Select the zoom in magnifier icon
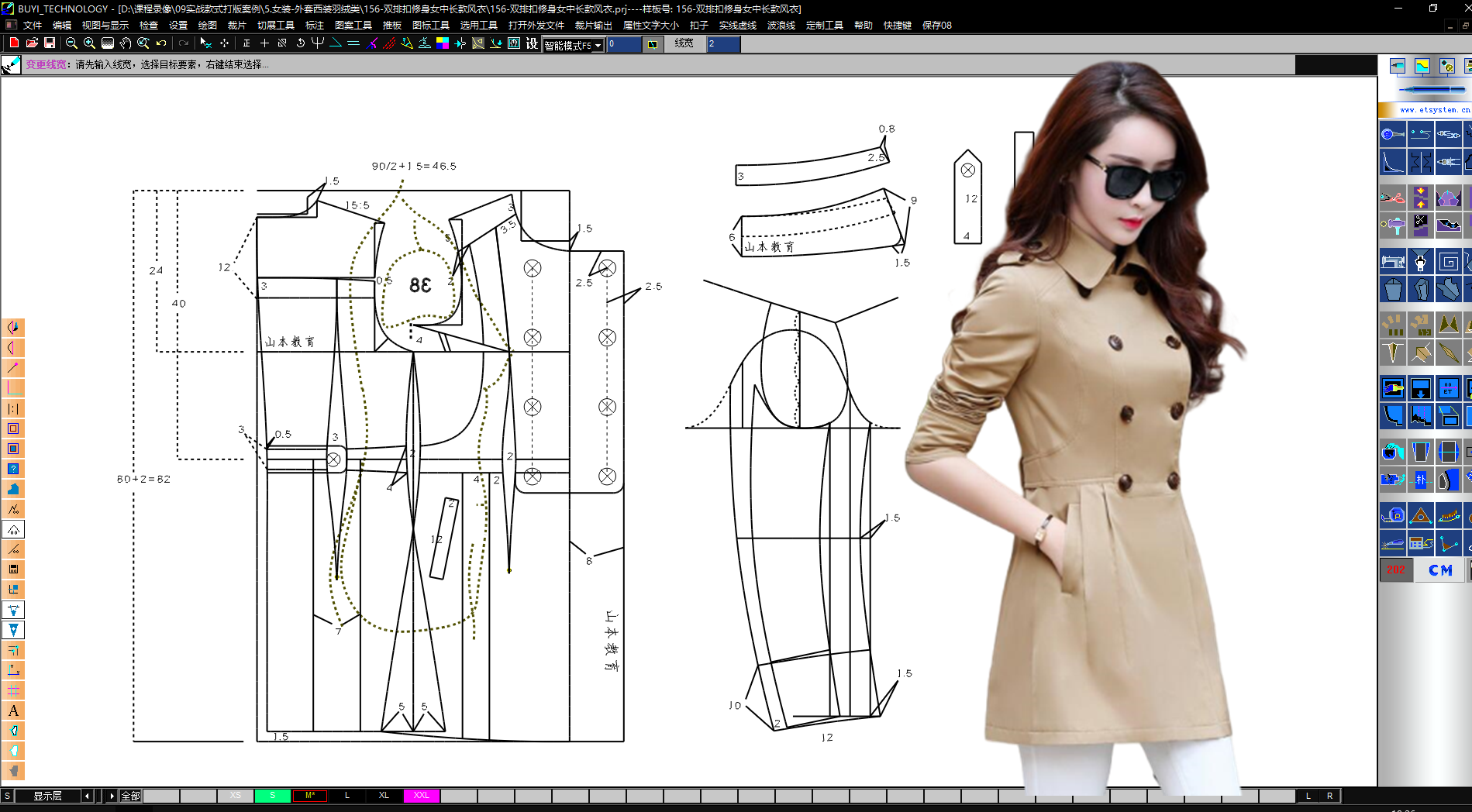The width and height of the screenshot is (1472, 812). 89,43
